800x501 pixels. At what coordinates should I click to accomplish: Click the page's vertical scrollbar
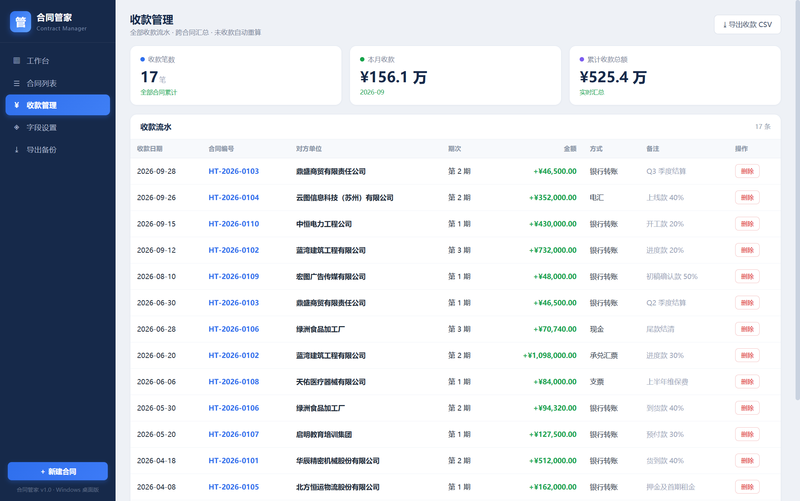click(x=797, y=200)
